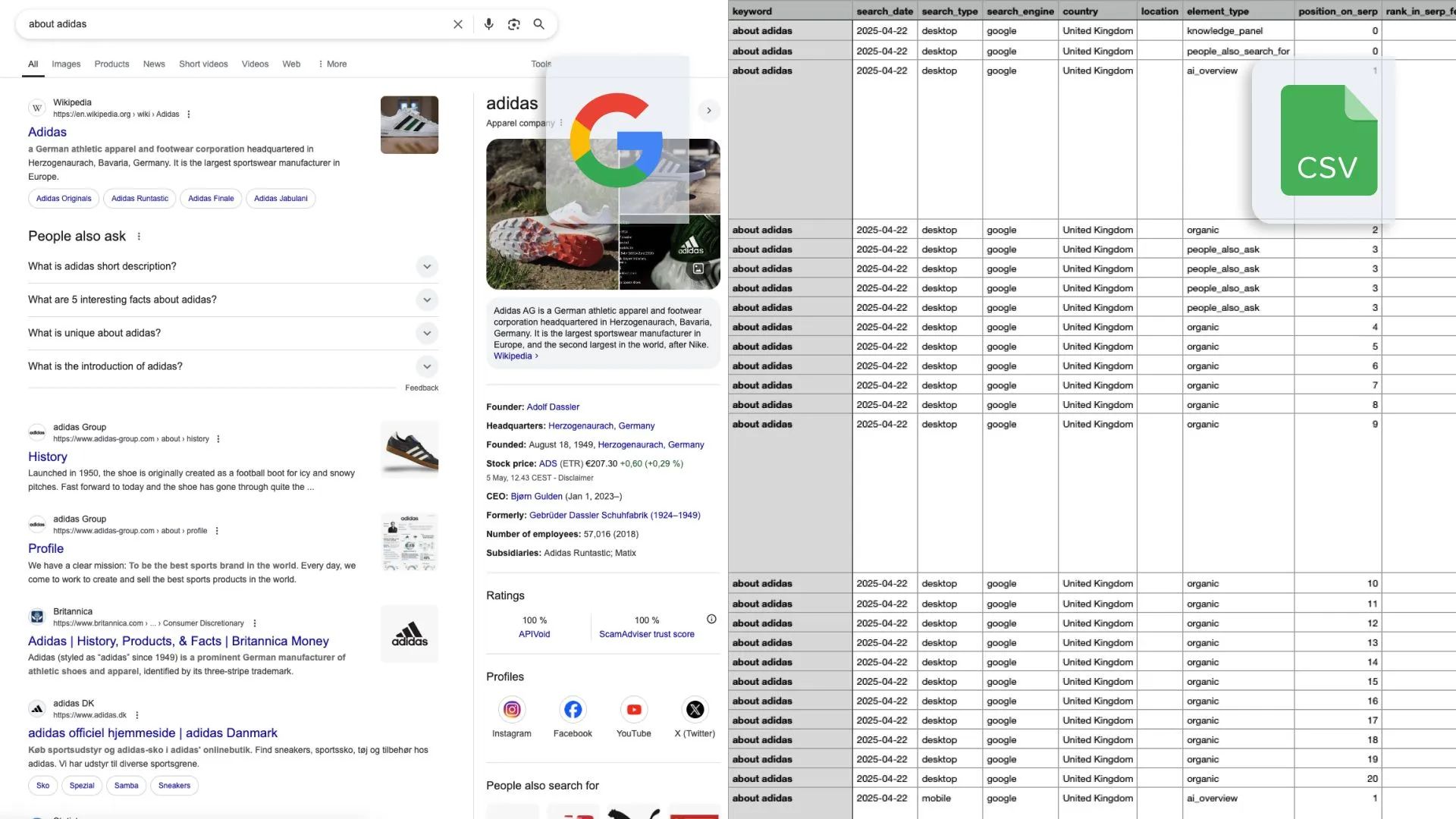
Task: Open the adidas Instagram profile icon
Action: [512, 709]
